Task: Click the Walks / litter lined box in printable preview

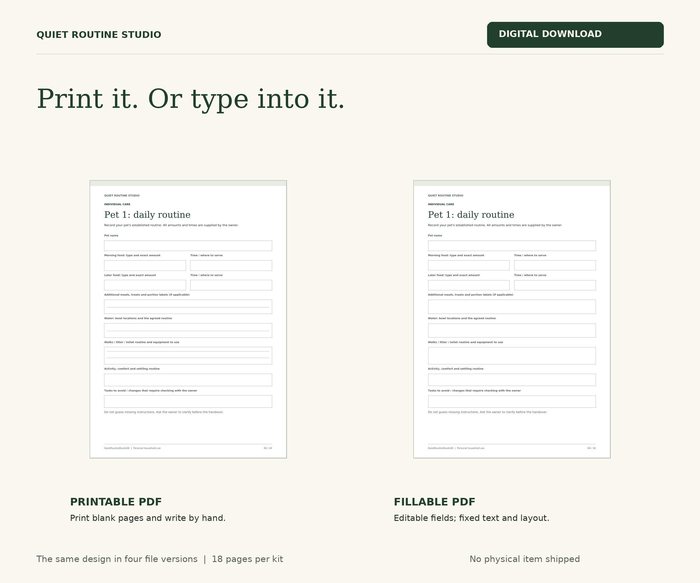Action: click(188, 356)
